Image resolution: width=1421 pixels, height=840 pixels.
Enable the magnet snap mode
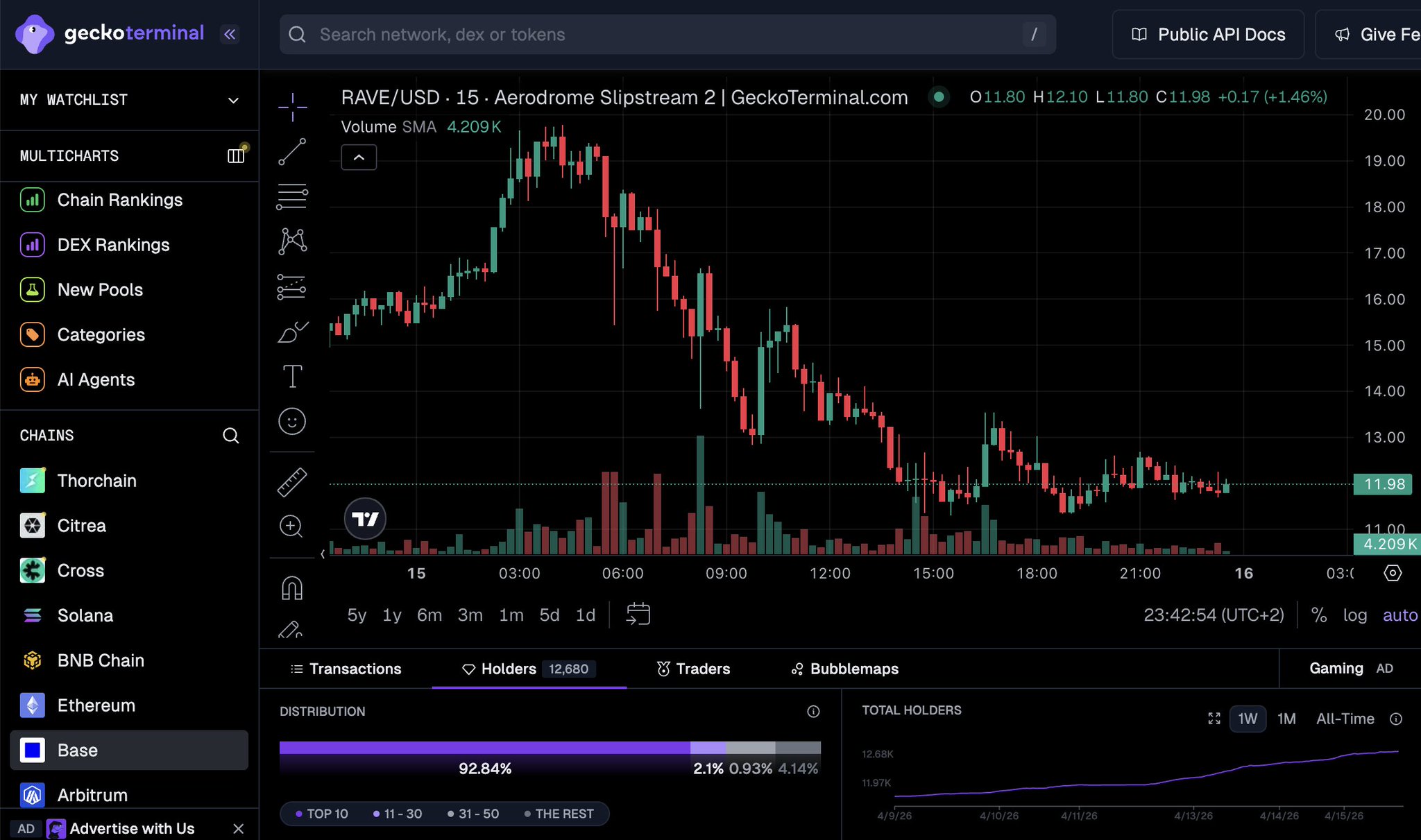[292, 588]
